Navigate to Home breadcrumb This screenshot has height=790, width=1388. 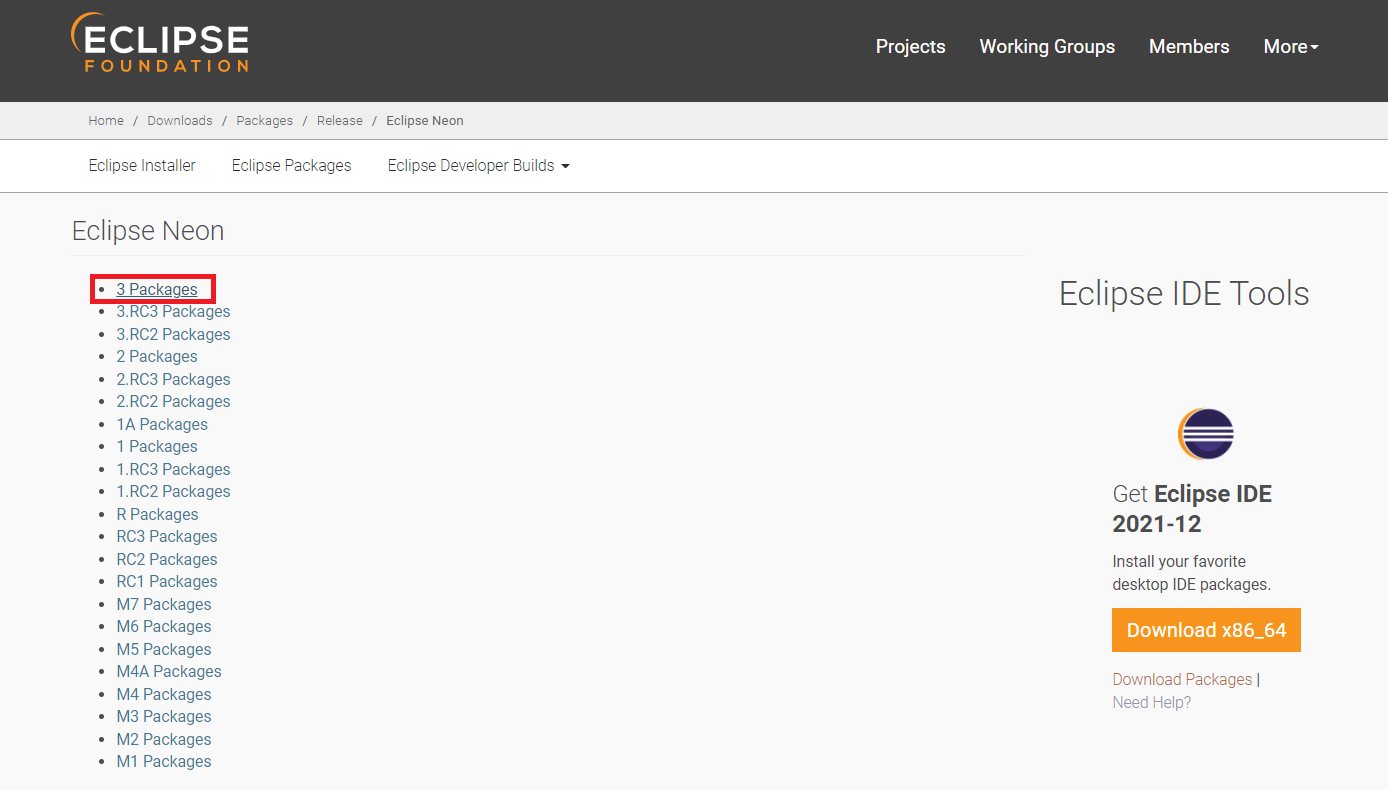[x=106, y=121]
